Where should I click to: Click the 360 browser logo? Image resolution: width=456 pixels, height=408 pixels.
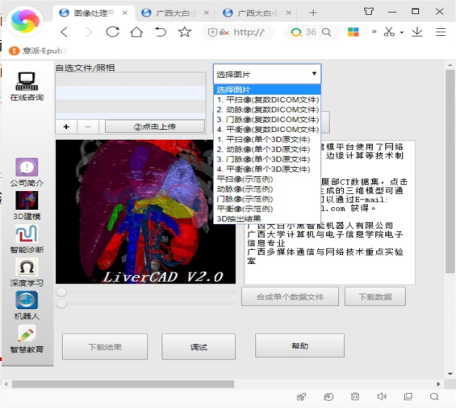[25, 21]
